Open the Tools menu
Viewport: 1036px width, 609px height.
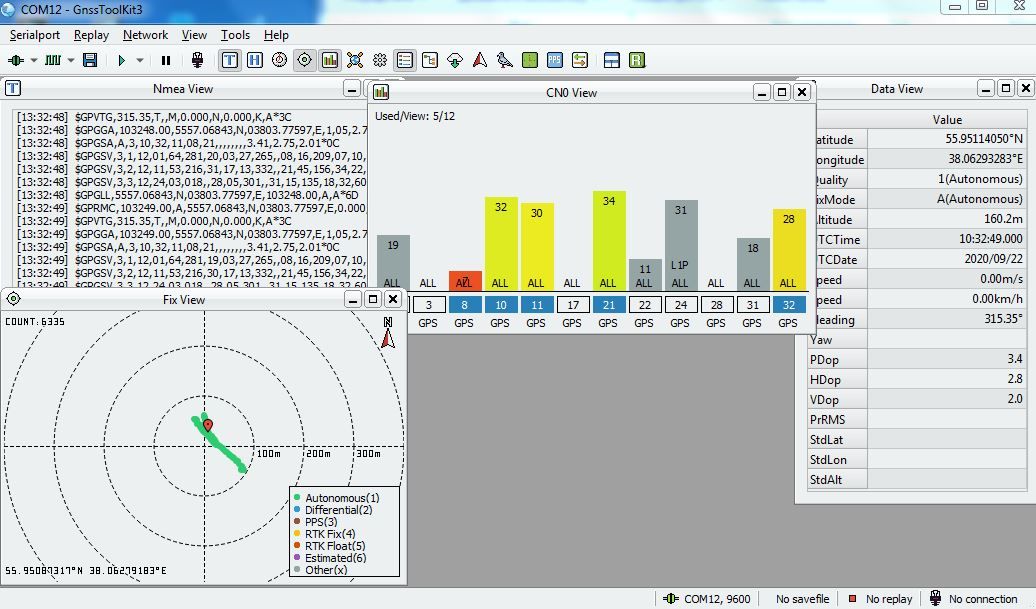click(235, 35)
